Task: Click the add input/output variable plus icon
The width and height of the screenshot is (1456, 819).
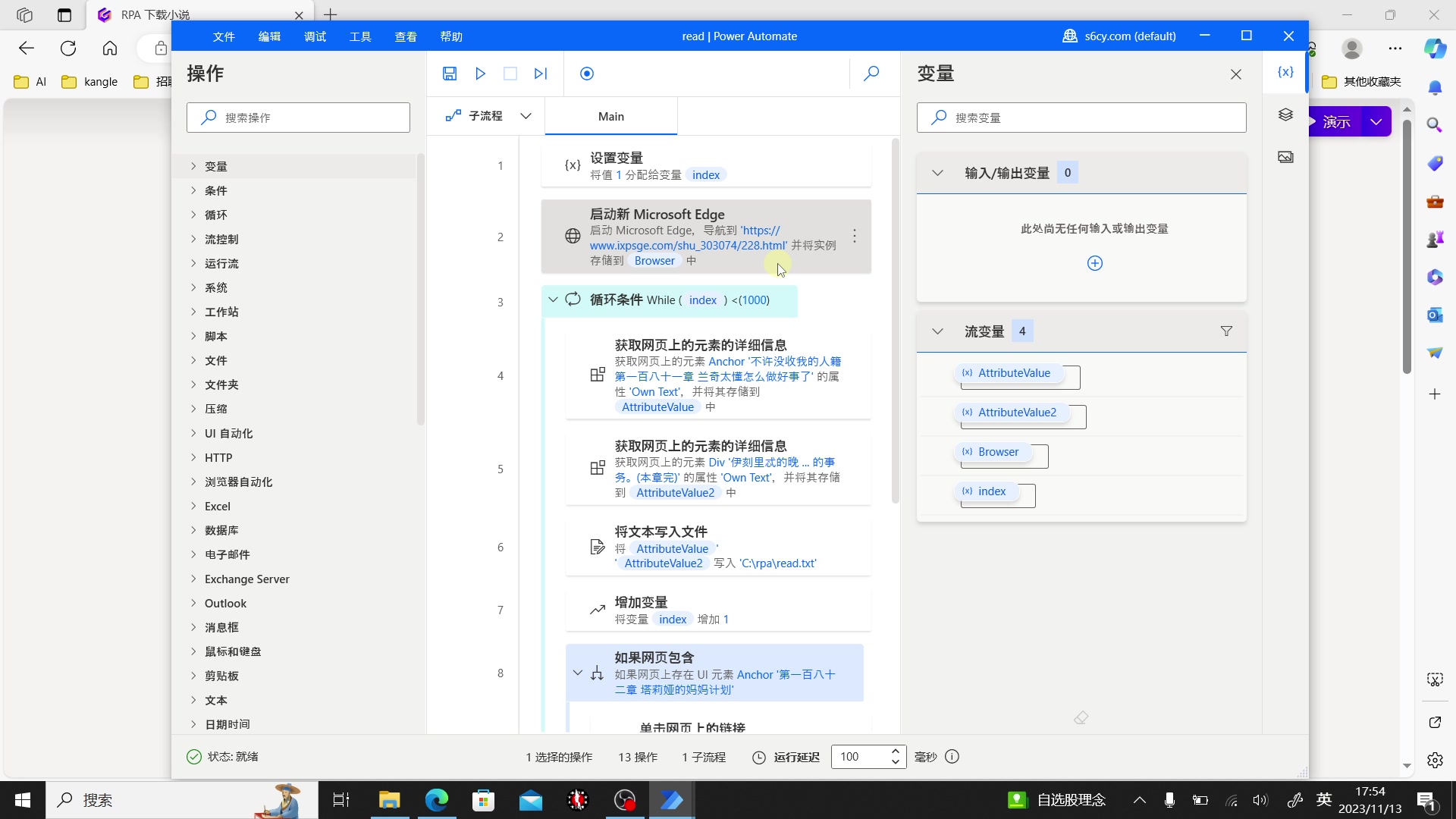Action: pyautogui.click(x=1095, y=263)
